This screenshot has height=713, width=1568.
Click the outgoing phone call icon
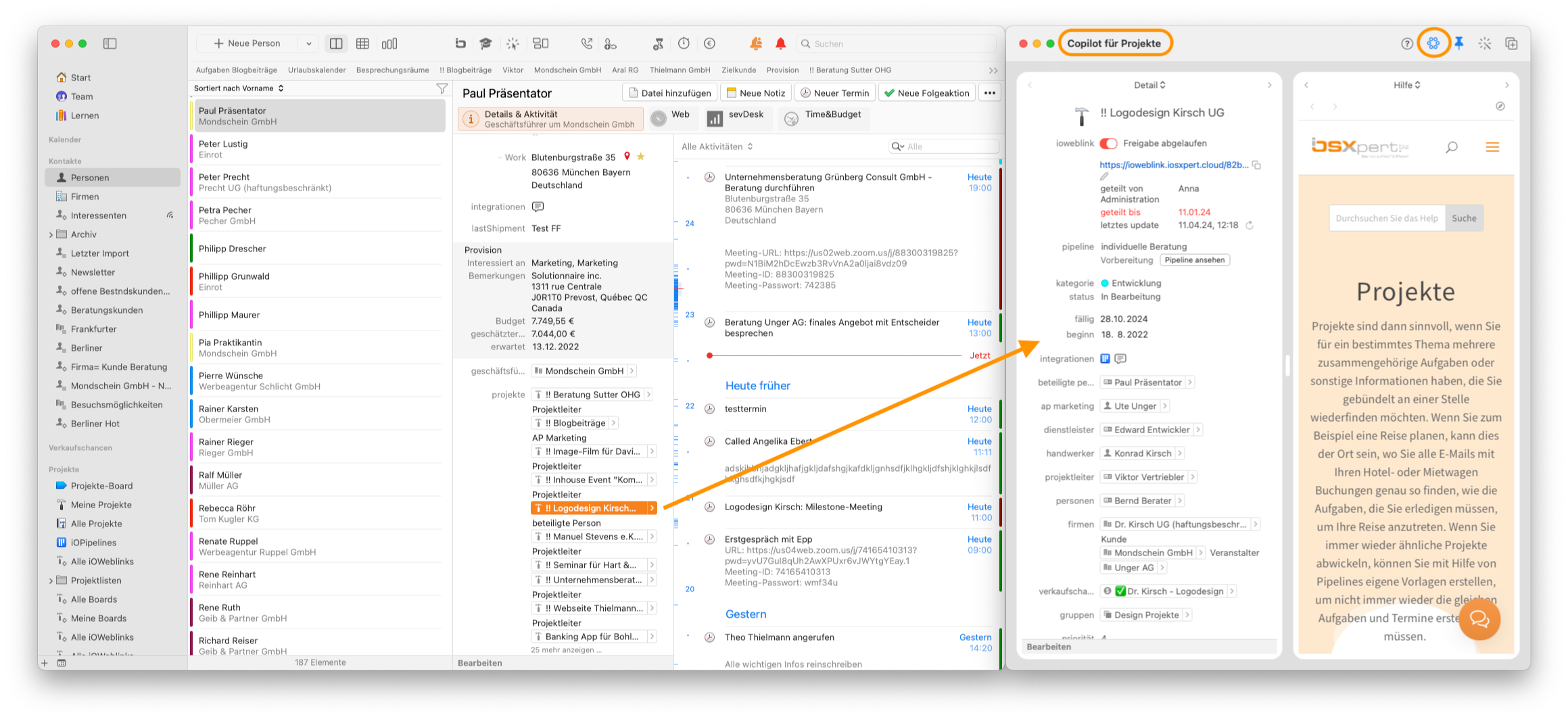point(586,43)
